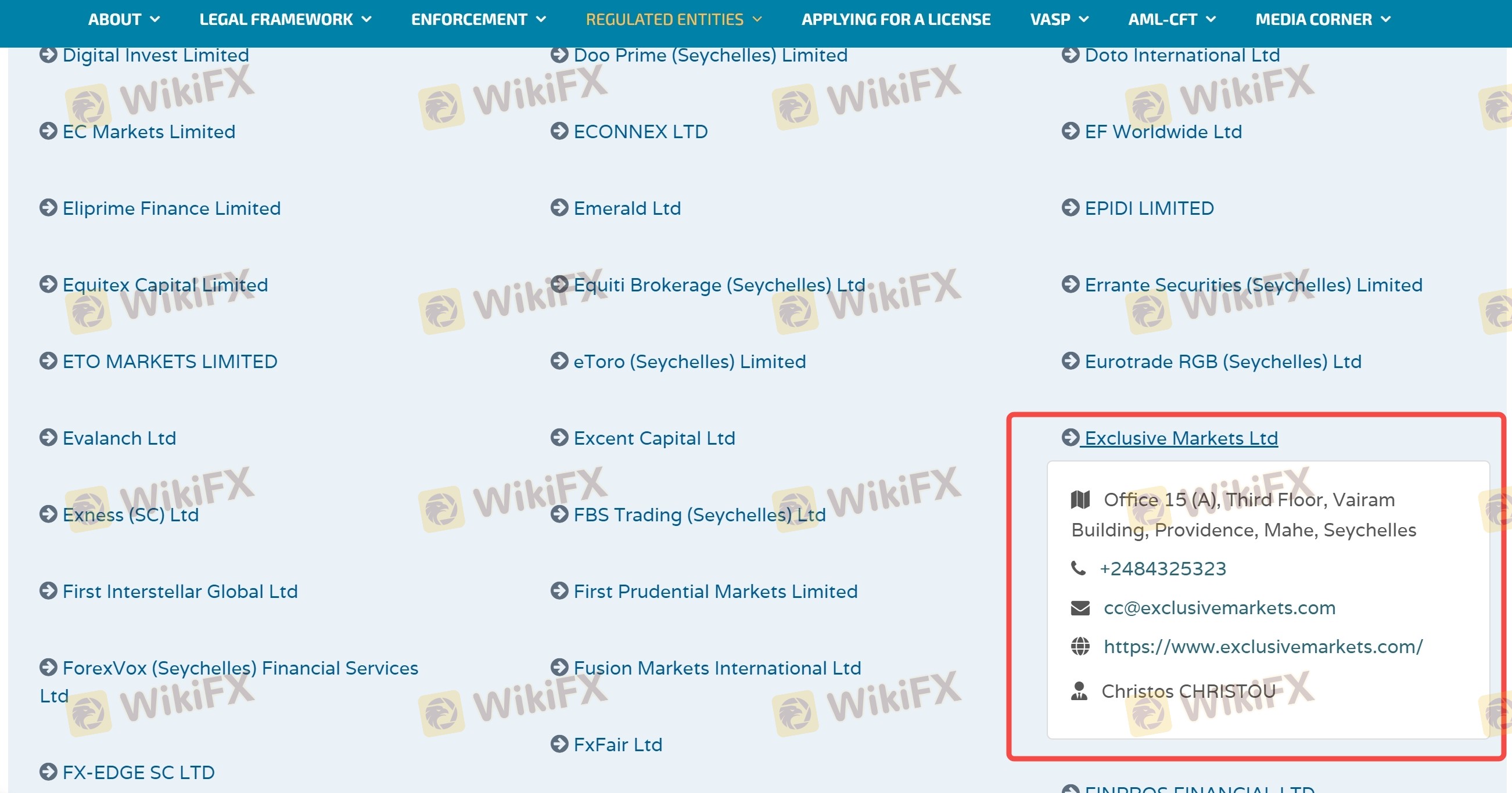Open the exclusivemarkets.com website link
This screenshot has height=793, width=1512.
coord(1263,646)
